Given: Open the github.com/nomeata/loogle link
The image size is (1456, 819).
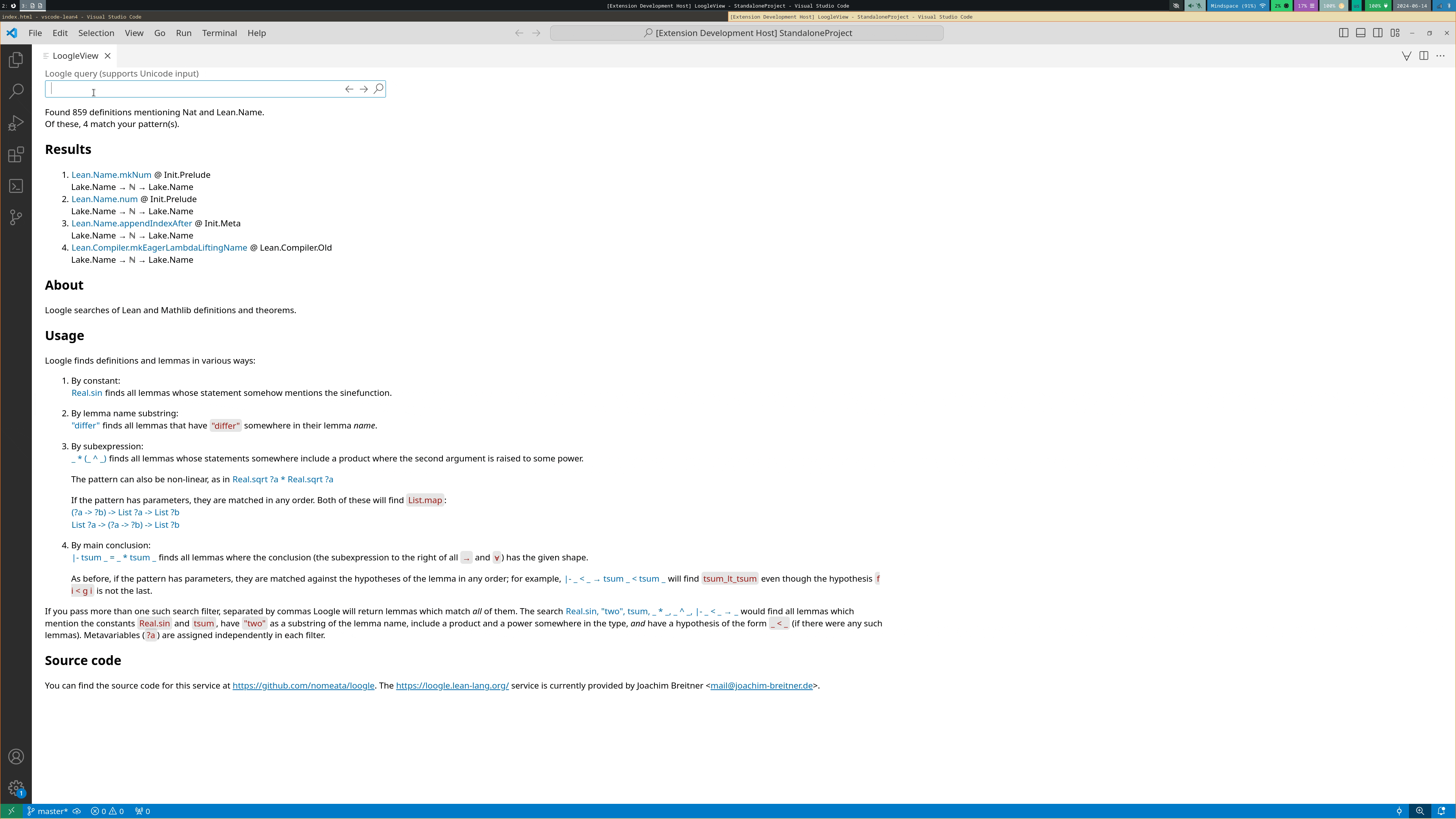Looking at the screenshot, I should 303,686.
